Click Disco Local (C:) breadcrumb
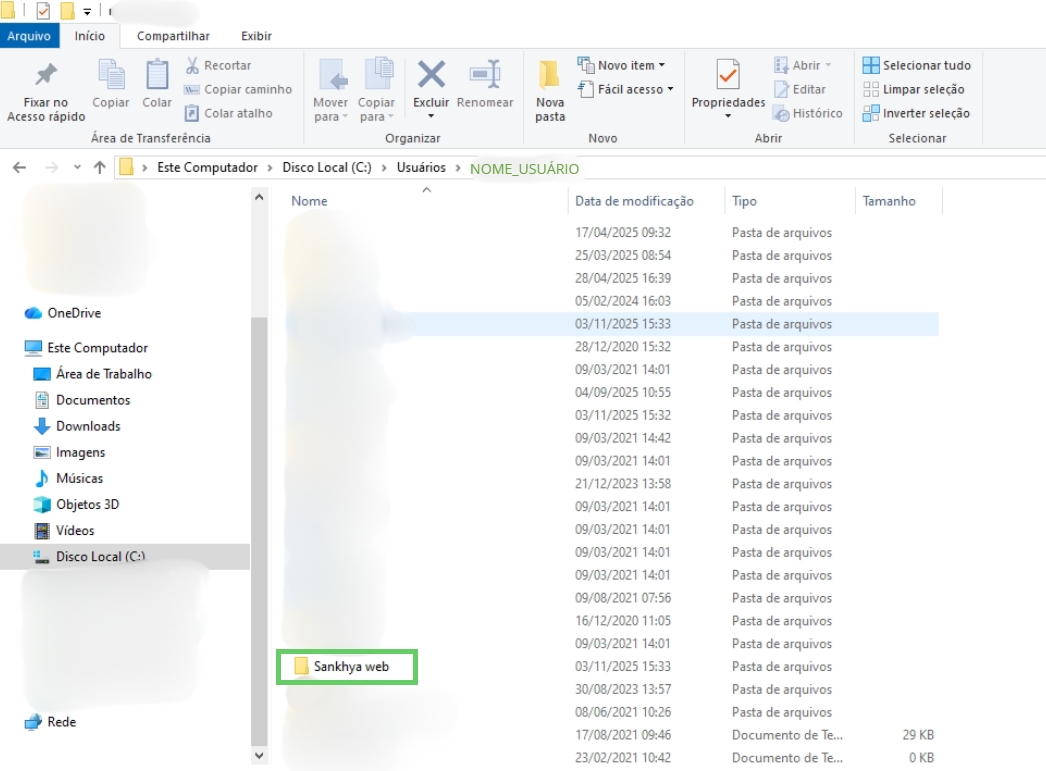The height and width of the screenshot is (771, 1046). pyautogui.click(x=327, y=167)
